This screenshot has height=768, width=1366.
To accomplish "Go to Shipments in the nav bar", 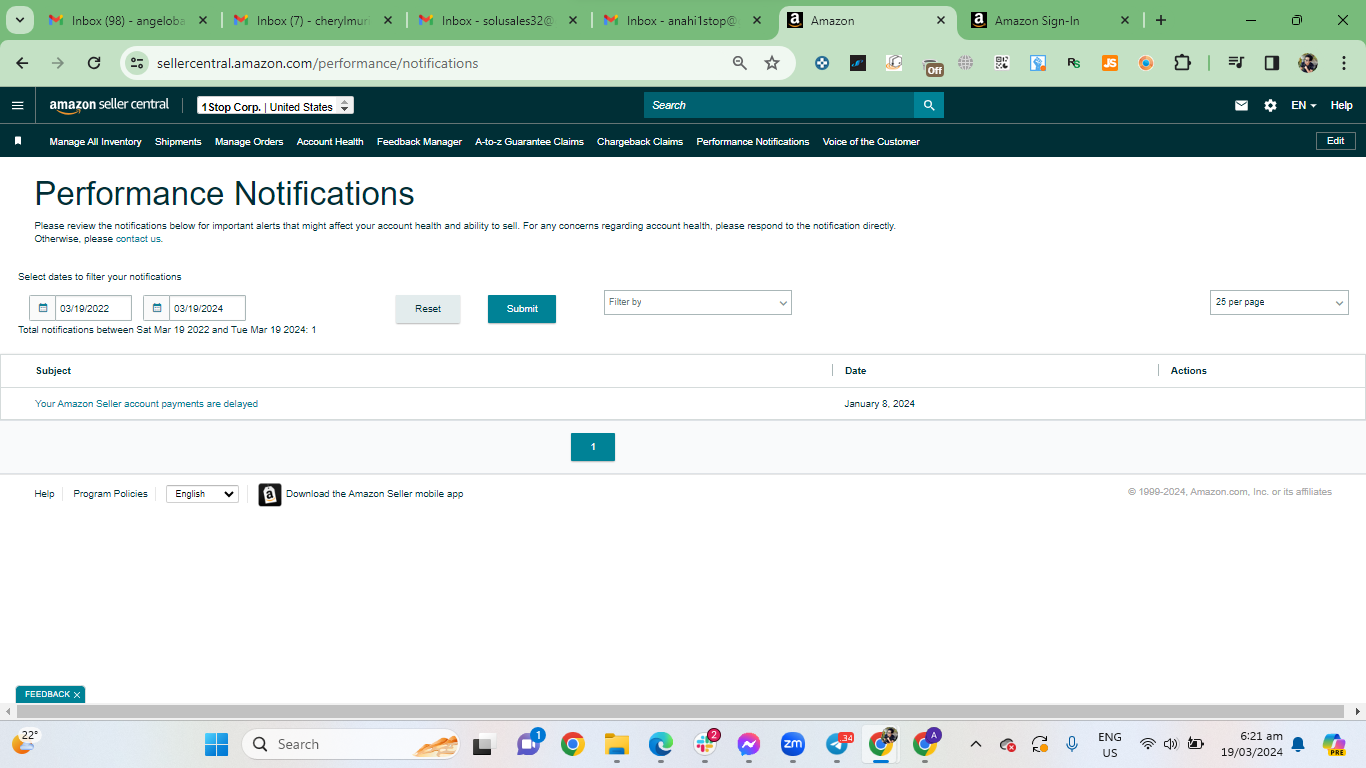I will tap(178, 142).
